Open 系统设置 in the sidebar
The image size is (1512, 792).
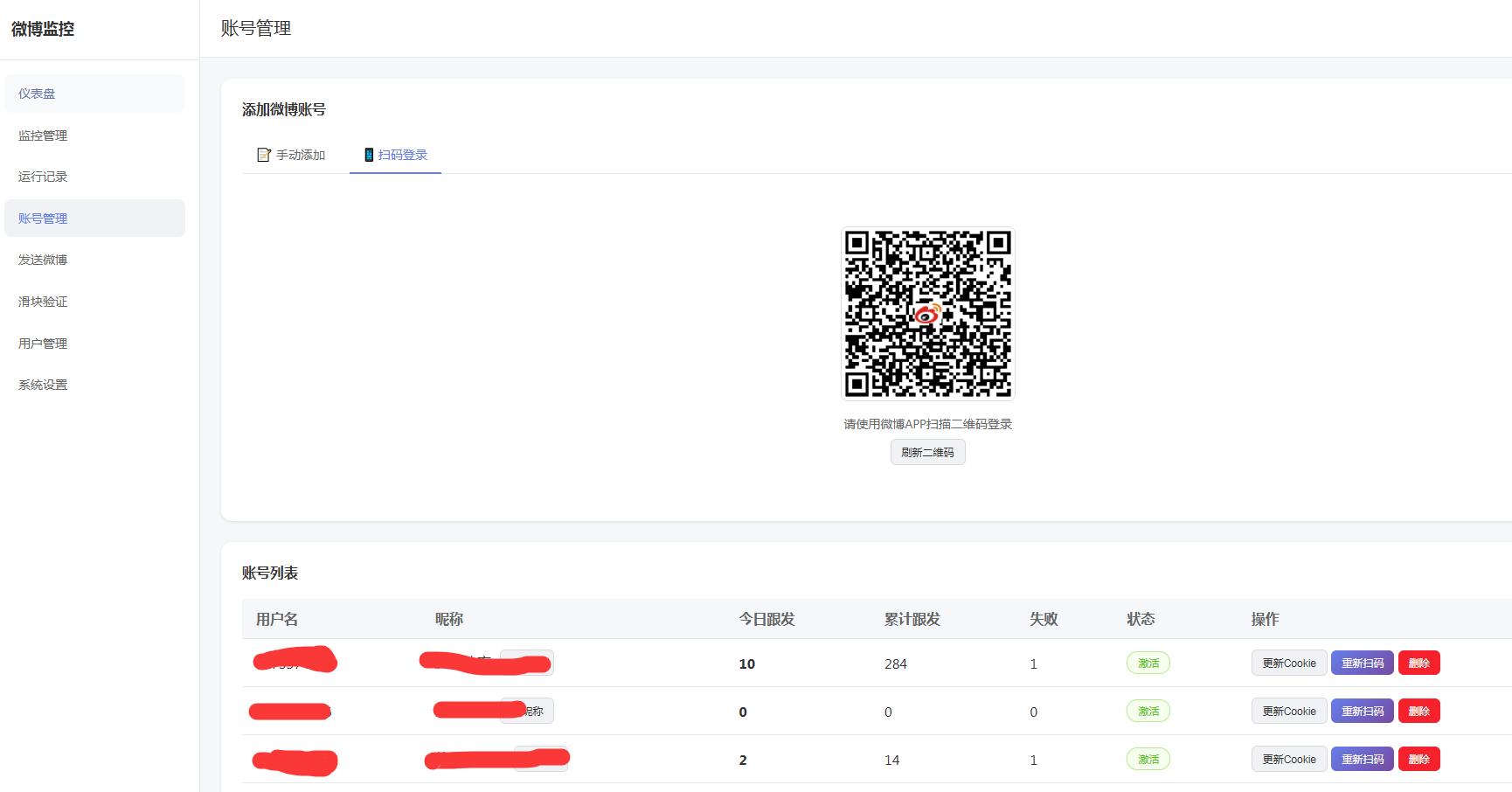point(94,385)
